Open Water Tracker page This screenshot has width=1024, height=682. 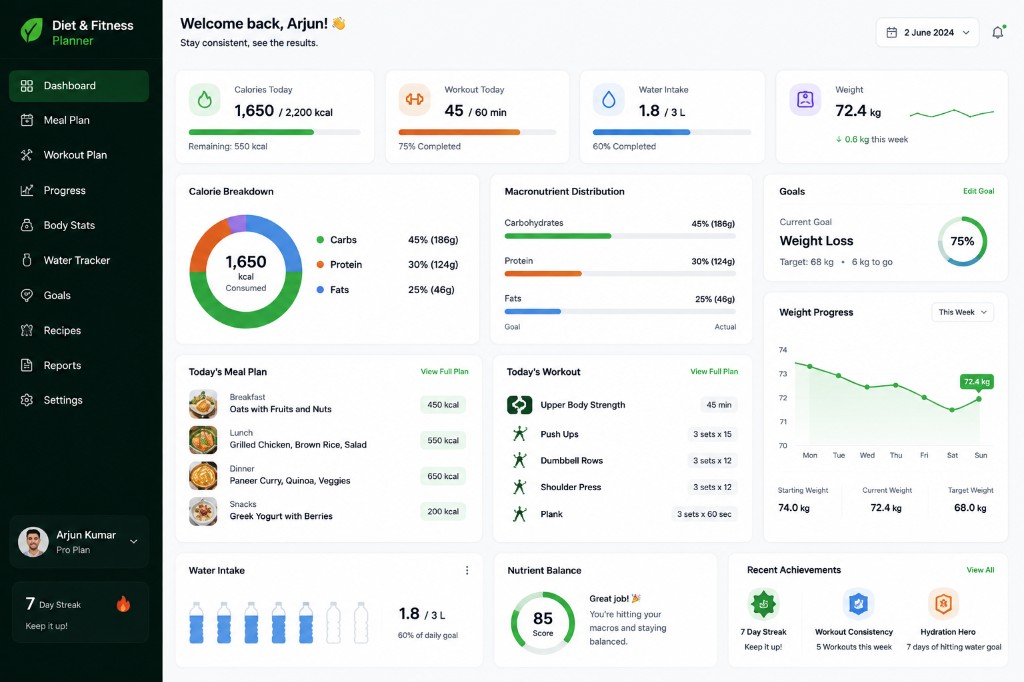pos(79,260)
